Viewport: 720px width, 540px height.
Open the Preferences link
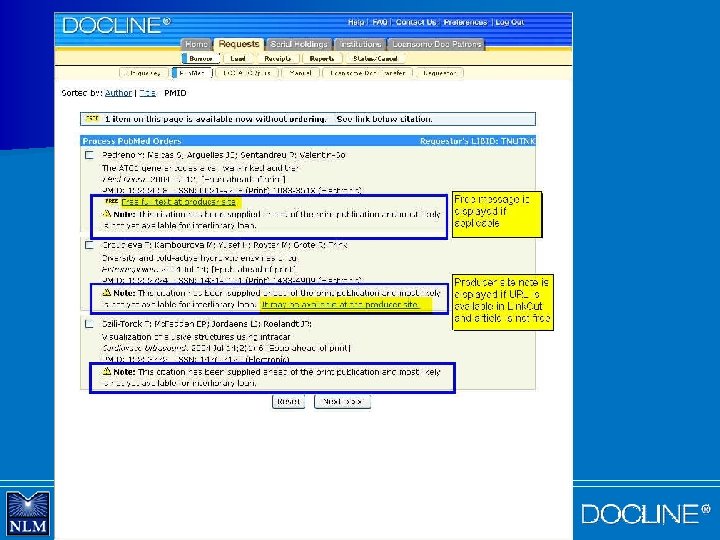point(465,22)
